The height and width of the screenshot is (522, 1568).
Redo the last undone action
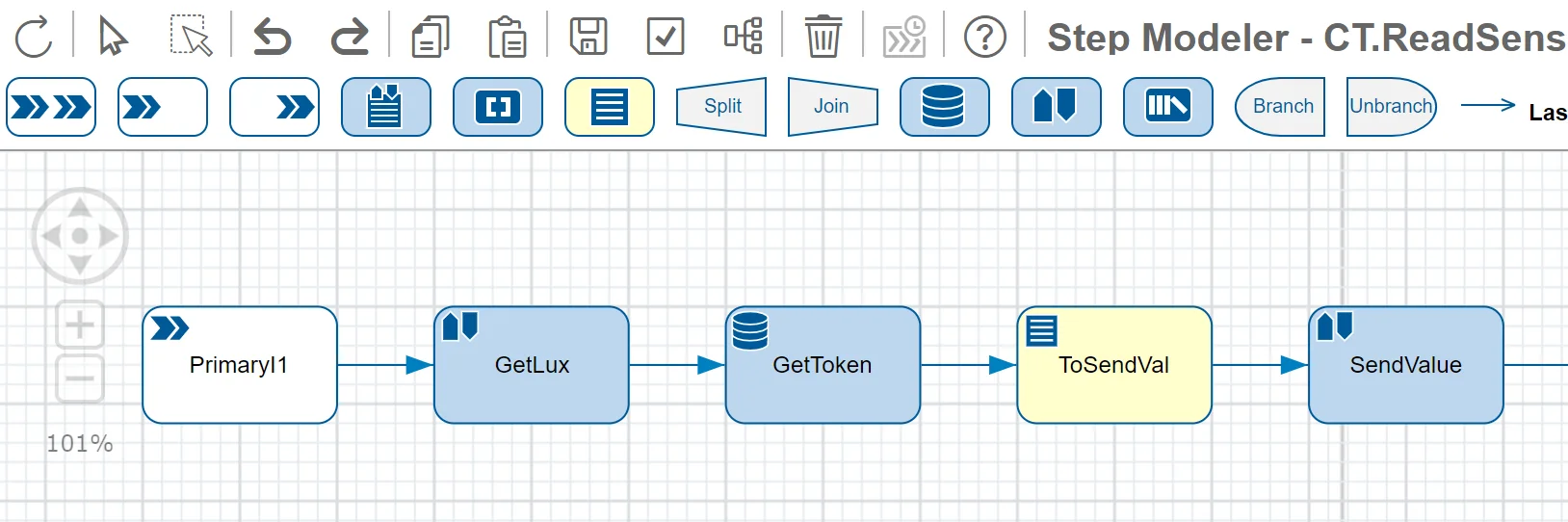[x=349, y=38]
